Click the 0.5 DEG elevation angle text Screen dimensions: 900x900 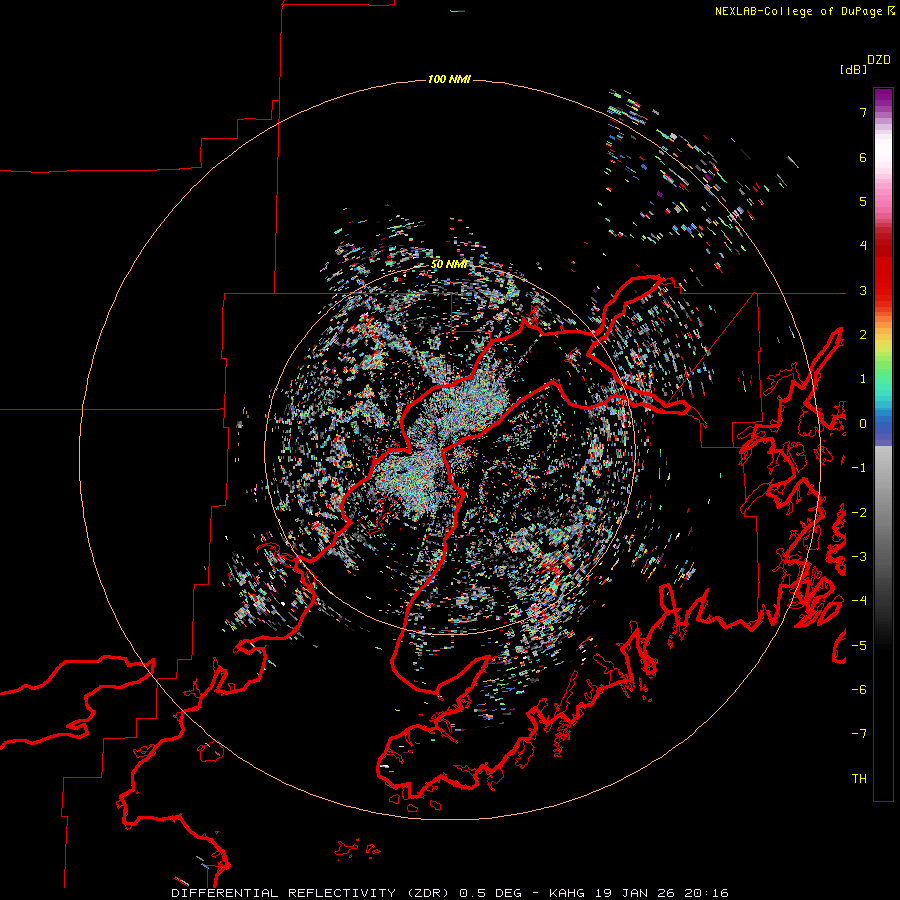point(491,893)
